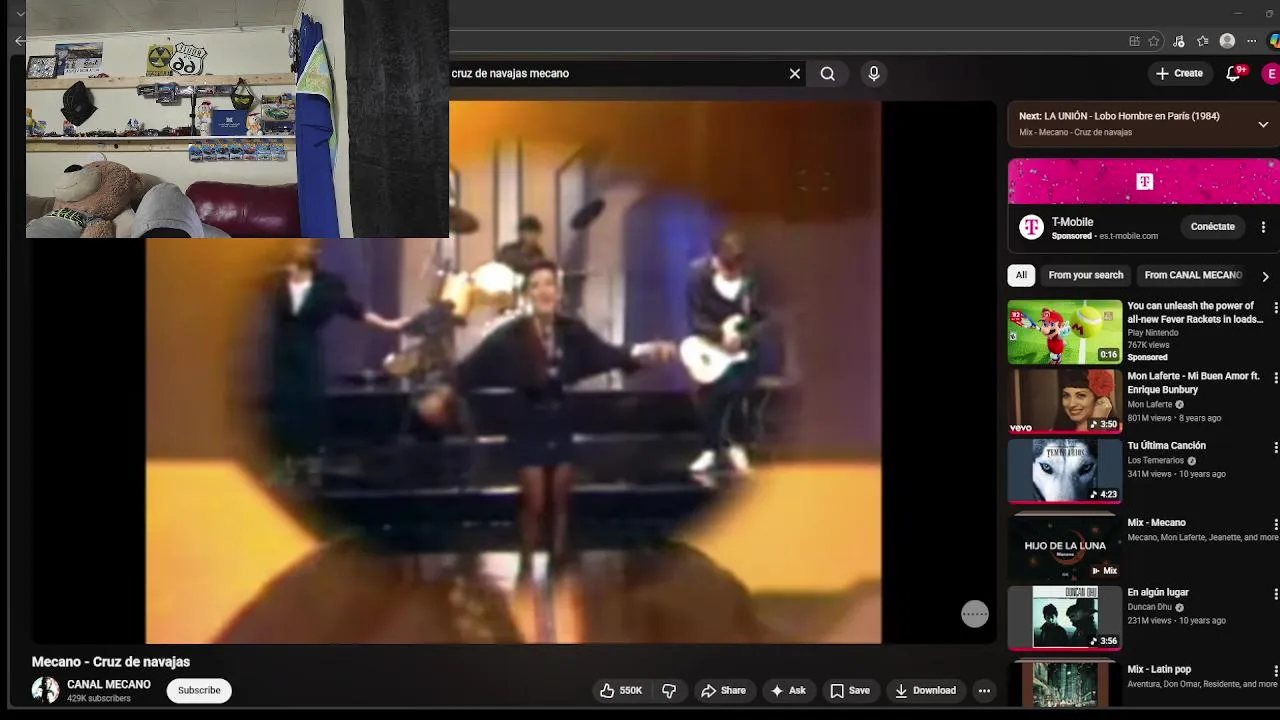Open the menu for the Fever Rackets video
Viewport: 1280px width, 720px height.
pos(1275,307)
